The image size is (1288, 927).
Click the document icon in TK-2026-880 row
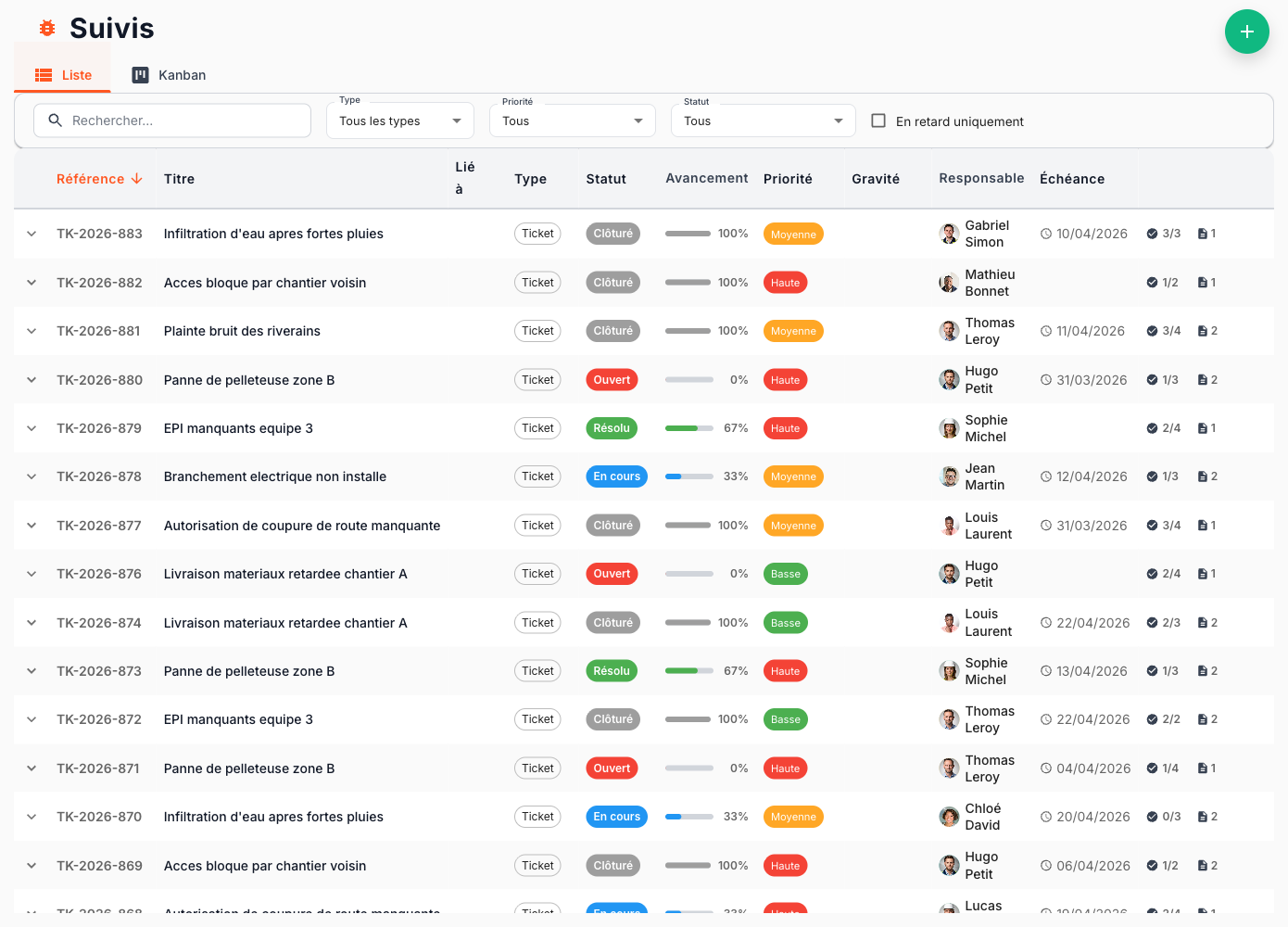coord(1202,380)
